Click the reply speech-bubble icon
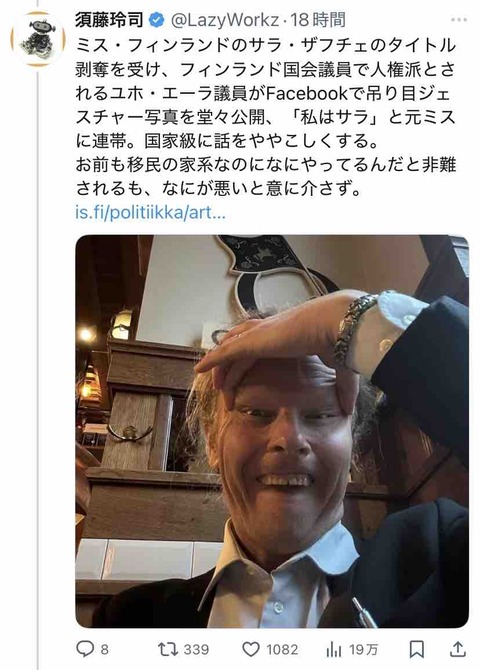 point(85,649)
